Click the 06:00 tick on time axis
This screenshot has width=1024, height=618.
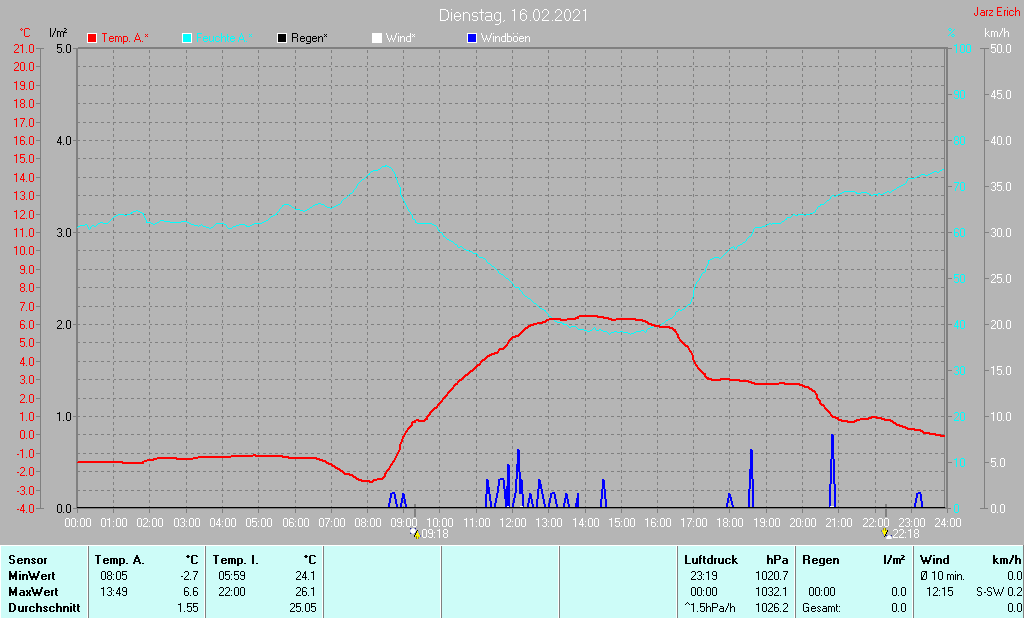(296, 523)
